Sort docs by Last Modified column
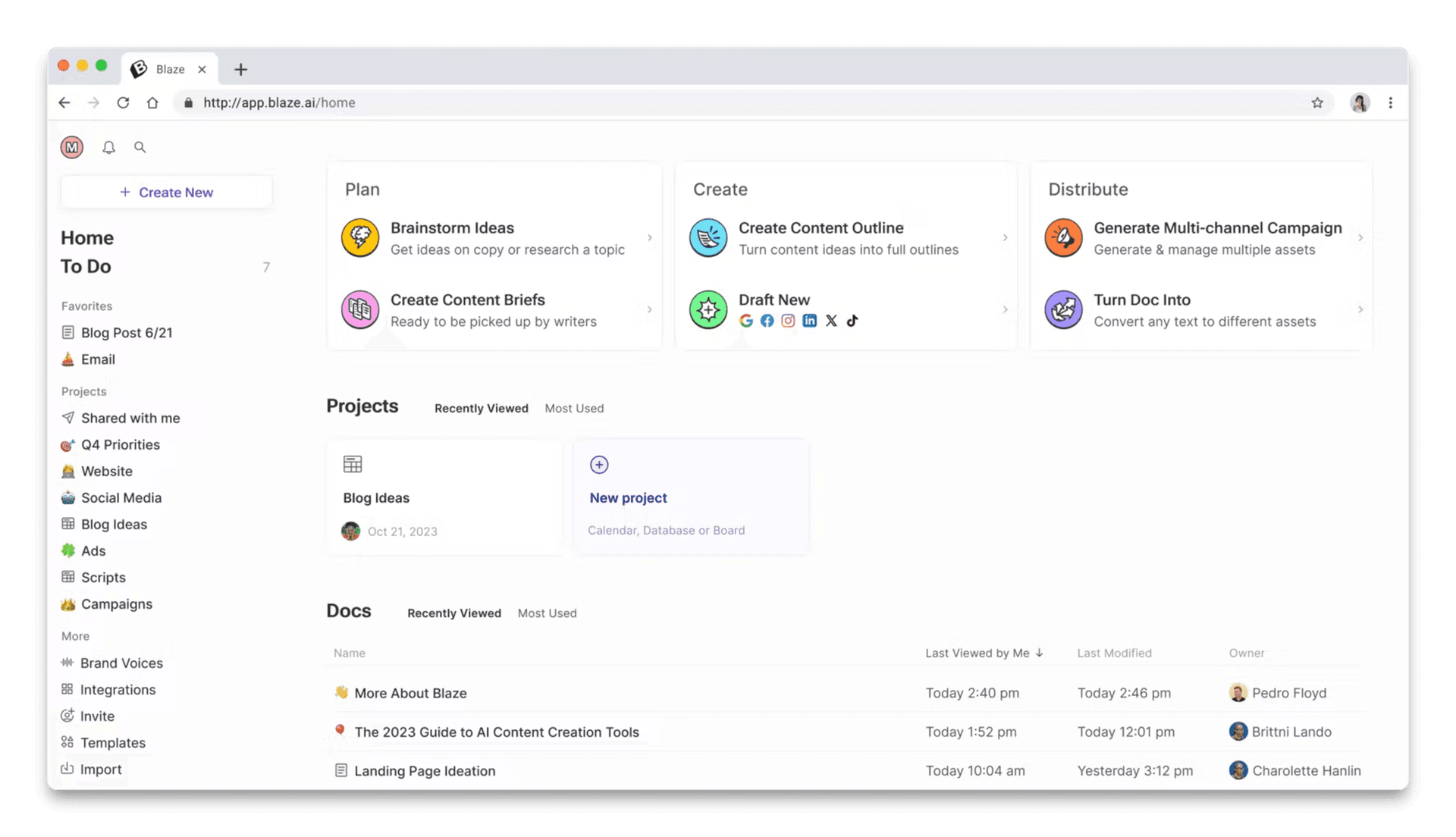The height and width of the screenshot is (837, 1456). tap(1114, 653)
